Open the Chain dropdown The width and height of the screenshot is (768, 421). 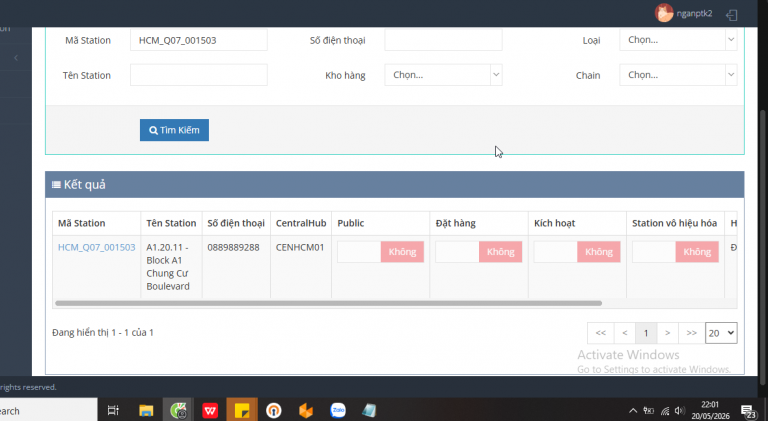point(678,75)
